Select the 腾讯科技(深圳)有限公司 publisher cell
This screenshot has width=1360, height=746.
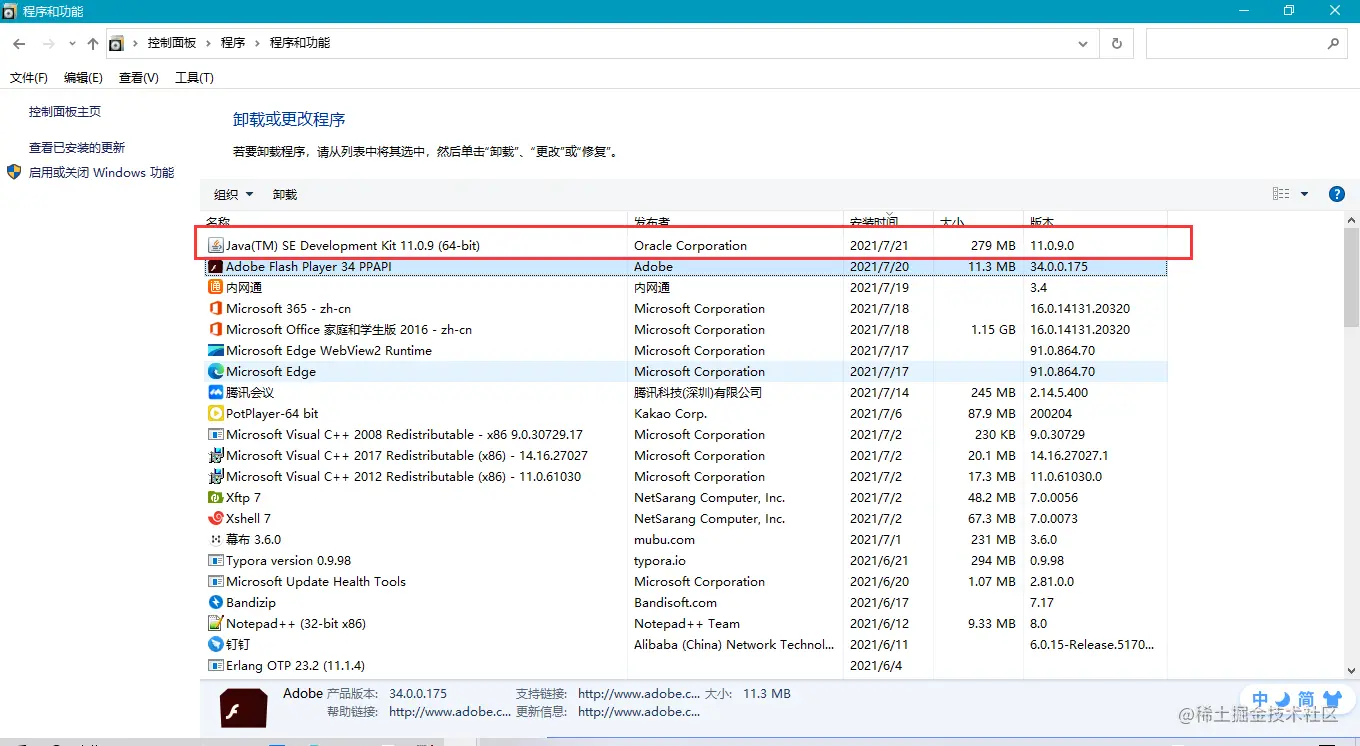[x=698, y=393]
